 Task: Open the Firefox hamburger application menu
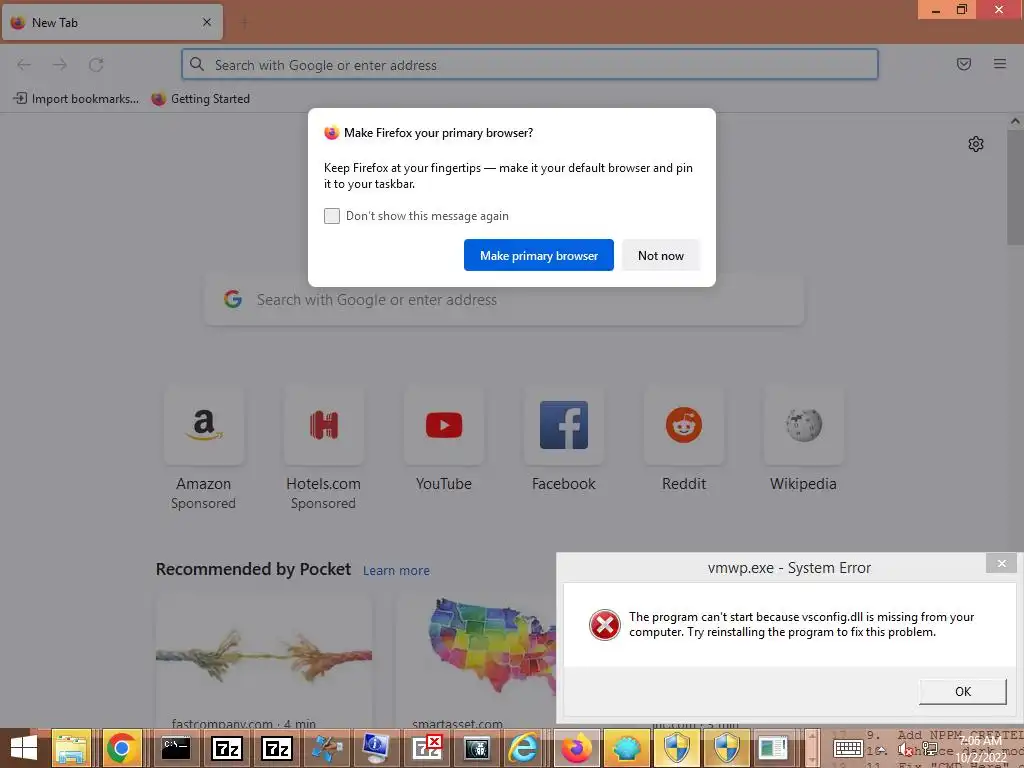[1000, 64]
